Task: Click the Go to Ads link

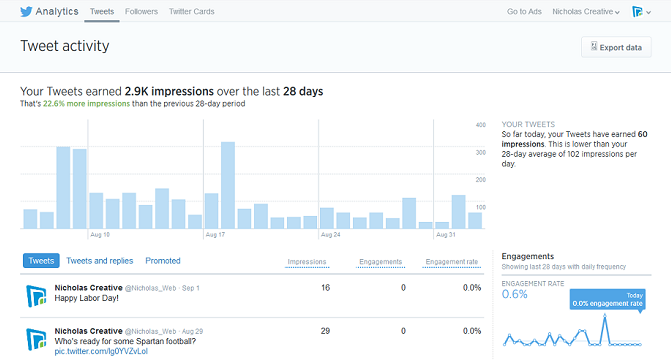Action: click(x=524, y=12)
